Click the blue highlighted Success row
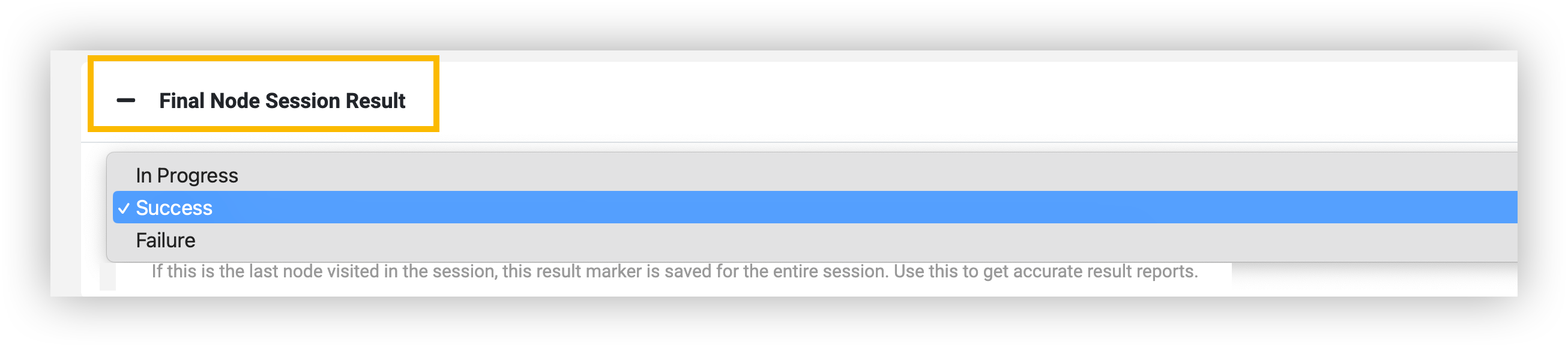1568x347 pixels. point(815,208)
